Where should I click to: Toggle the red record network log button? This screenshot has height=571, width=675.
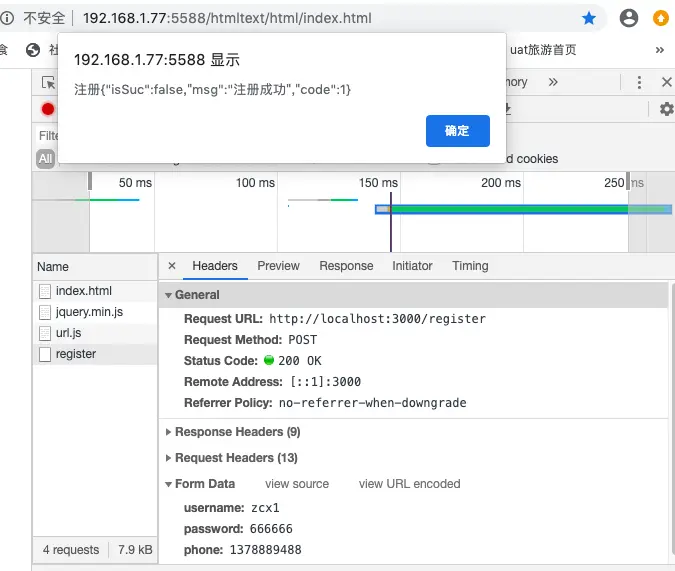point(48,109)
